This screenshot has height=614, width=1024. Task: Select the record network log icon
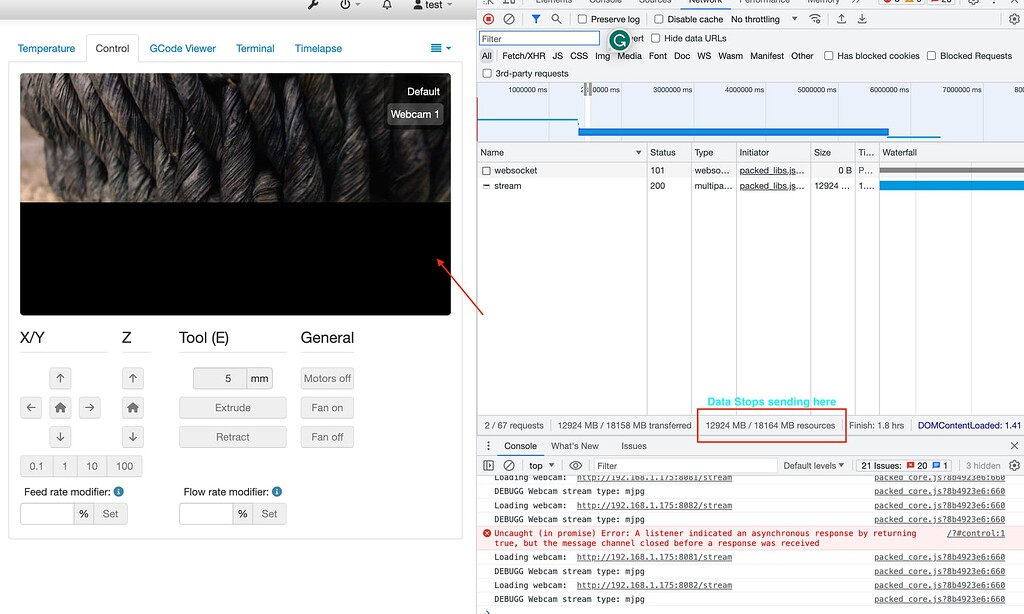click(489, 18)
